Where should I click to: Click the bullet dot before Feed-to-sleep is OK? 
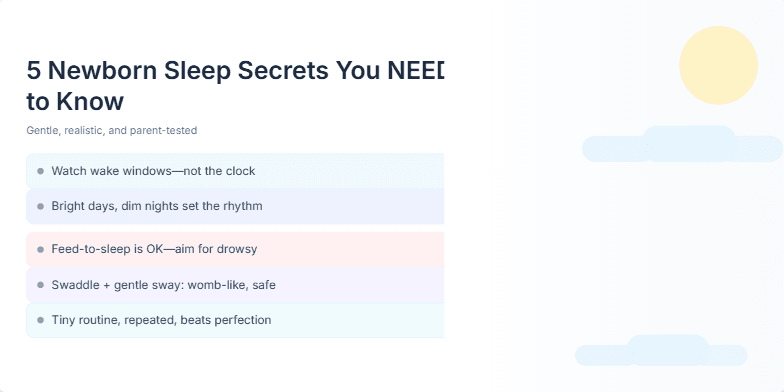tap(40, 250)
